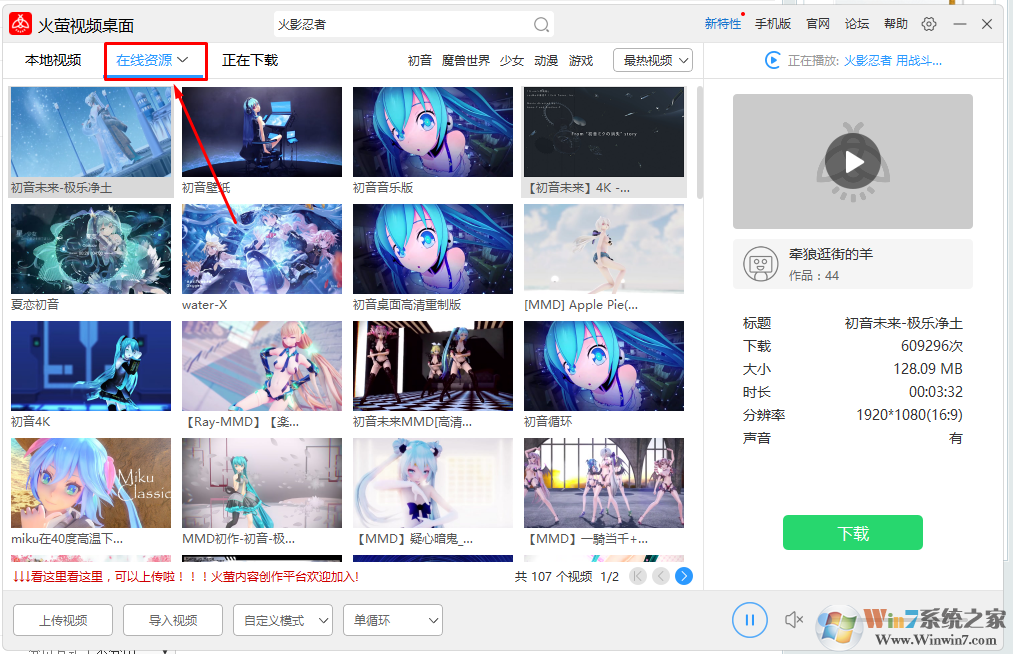Close the Huoying window
Image resolution: width=1013 pixels, height=654 pixels.
[x=987, y=24]
